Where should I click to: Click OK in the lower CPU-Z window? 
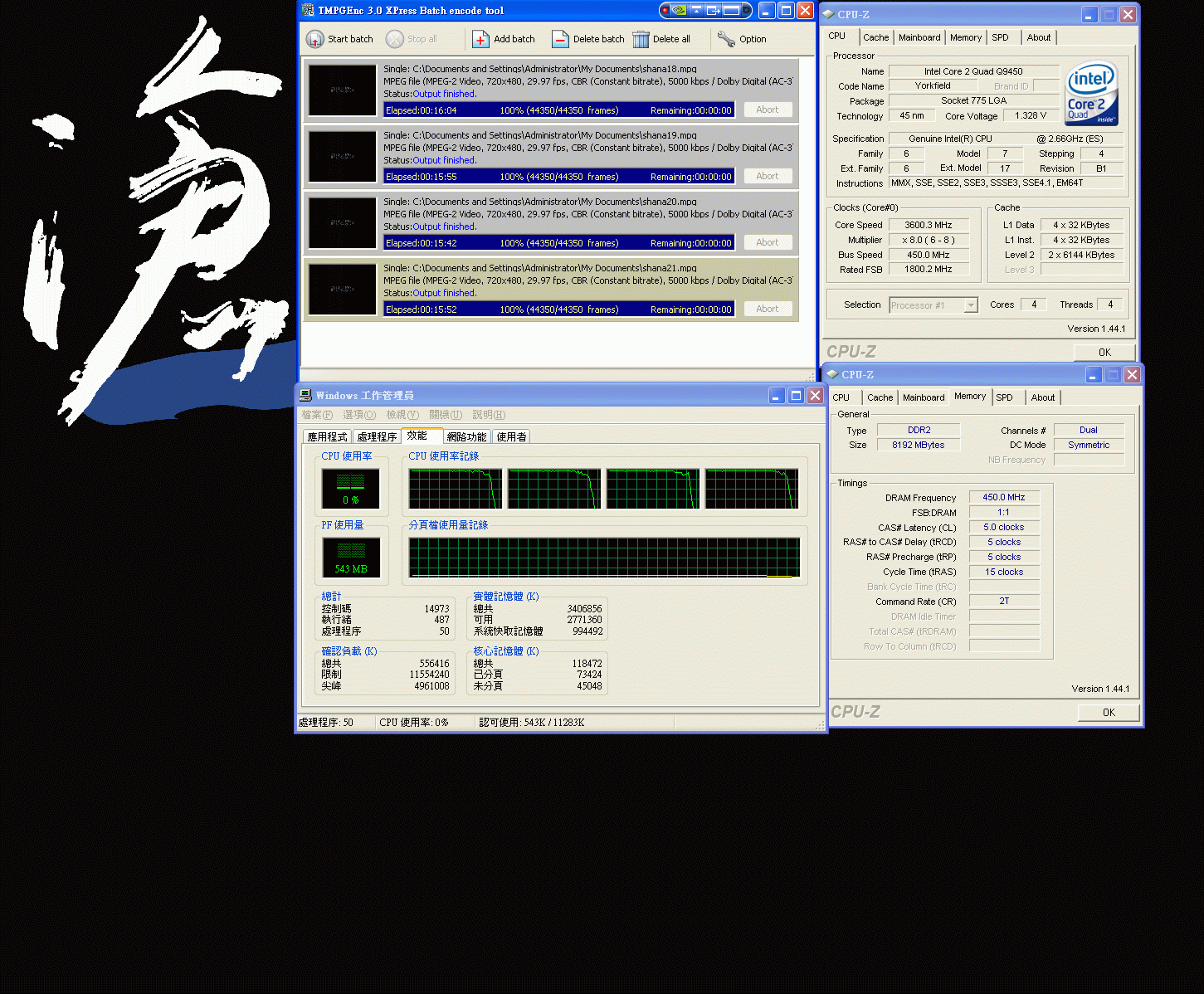point(1109,713)
